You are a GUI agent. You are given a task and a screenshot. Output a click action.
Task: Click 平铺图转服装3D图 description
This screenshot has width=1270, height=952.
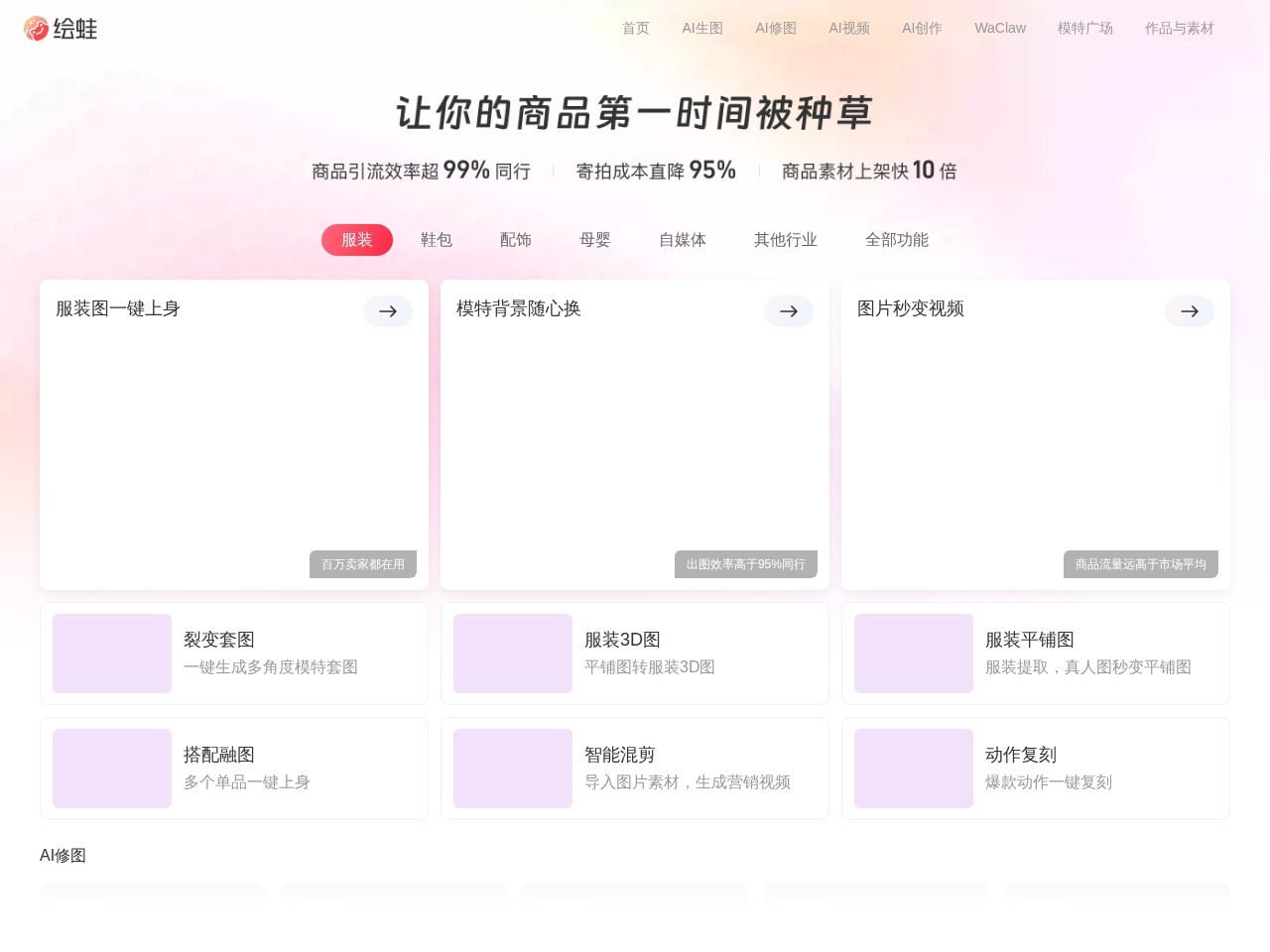point(650,667)
